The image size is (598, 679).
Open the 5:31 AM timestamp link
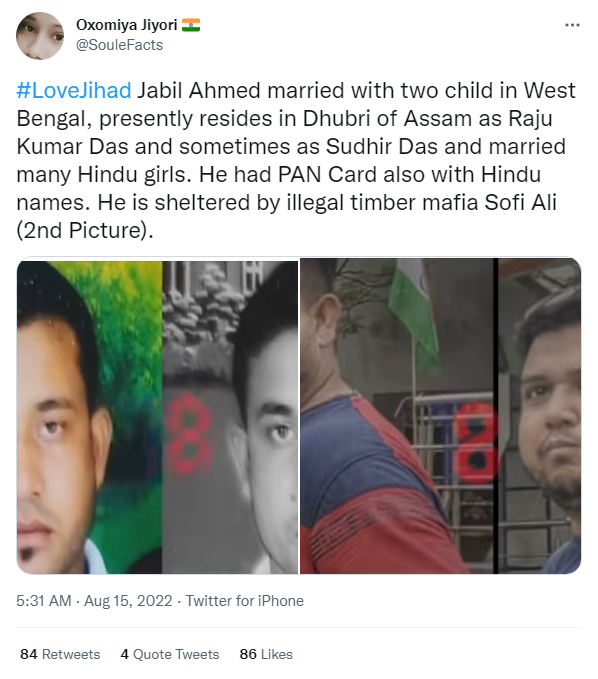[44, 601]
